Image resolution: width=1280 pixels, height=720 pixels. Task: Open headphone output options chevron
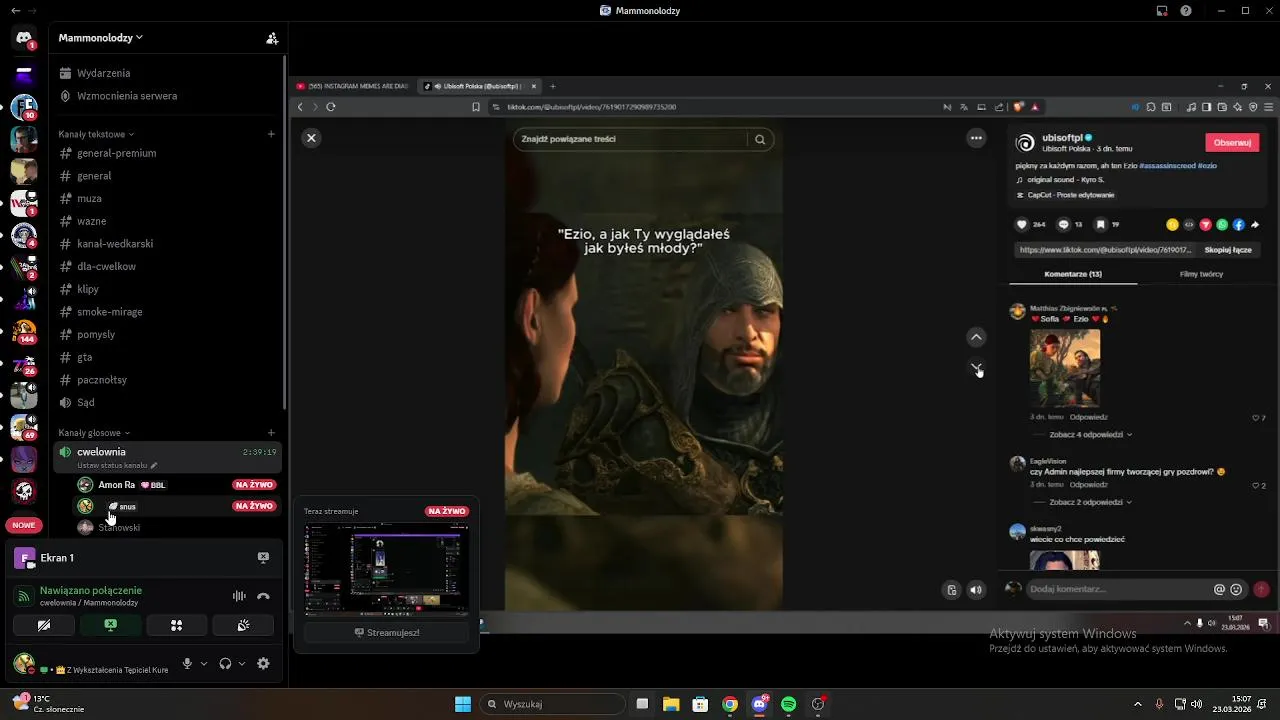point(242,664)
